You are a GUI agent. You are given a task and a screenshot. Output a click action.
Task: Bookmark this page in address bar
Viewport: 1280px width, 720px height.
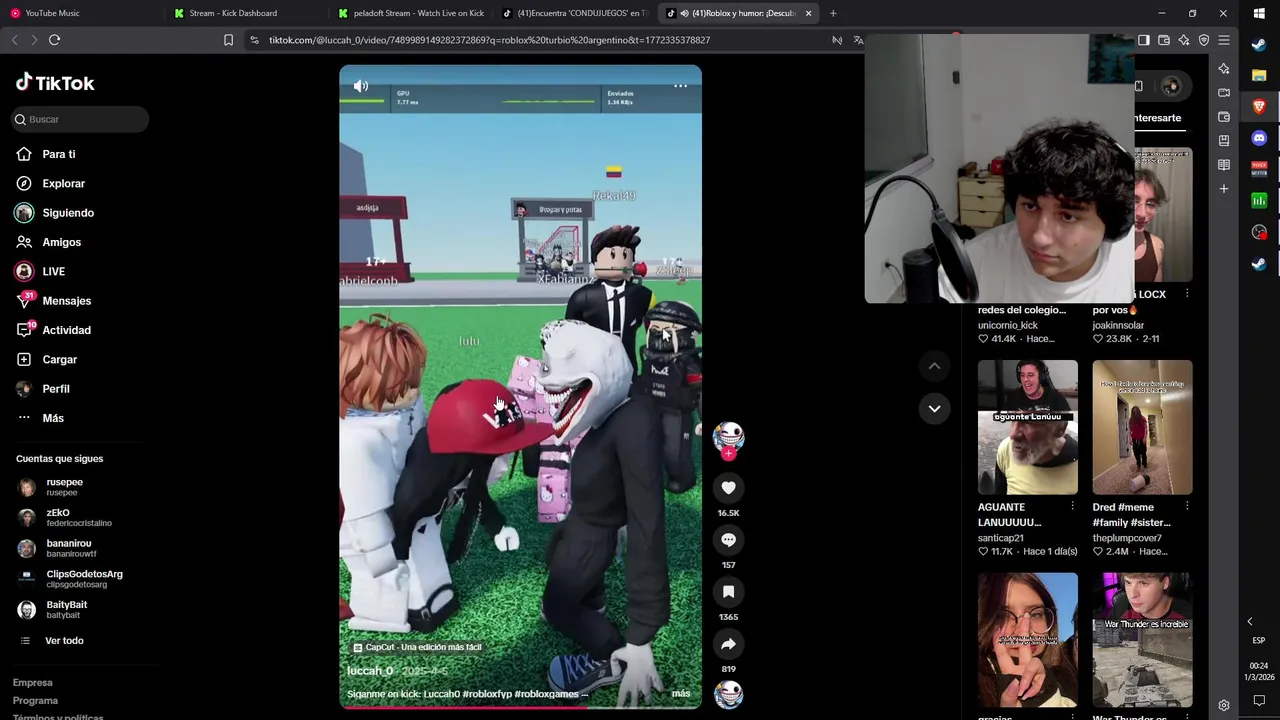tap(228, 40)
